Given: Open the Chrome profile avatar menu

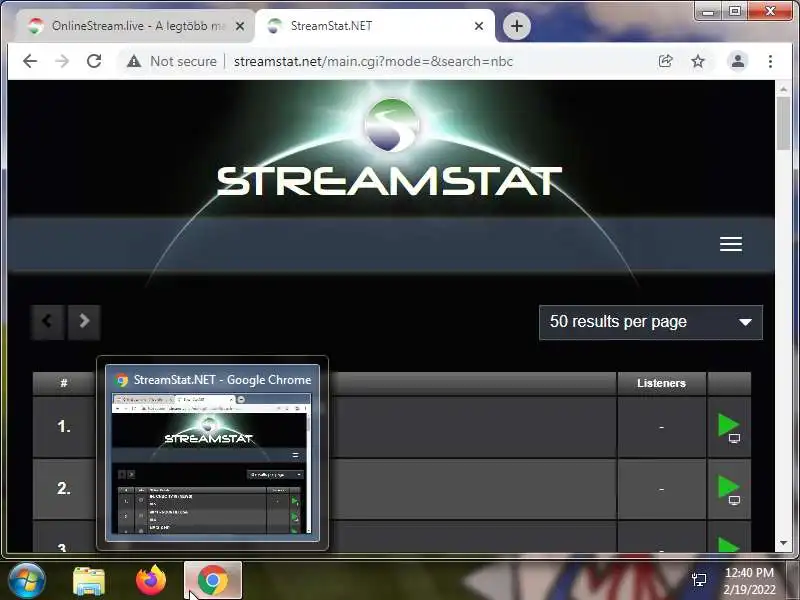Looking at the screenshot, I should tap(737, 61).
